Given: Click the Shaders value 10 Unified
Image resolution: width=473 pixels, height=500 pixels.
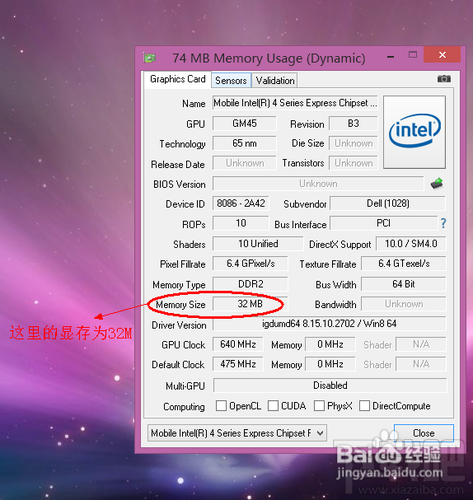Looking at the screenshot, I should coord(258,244).
